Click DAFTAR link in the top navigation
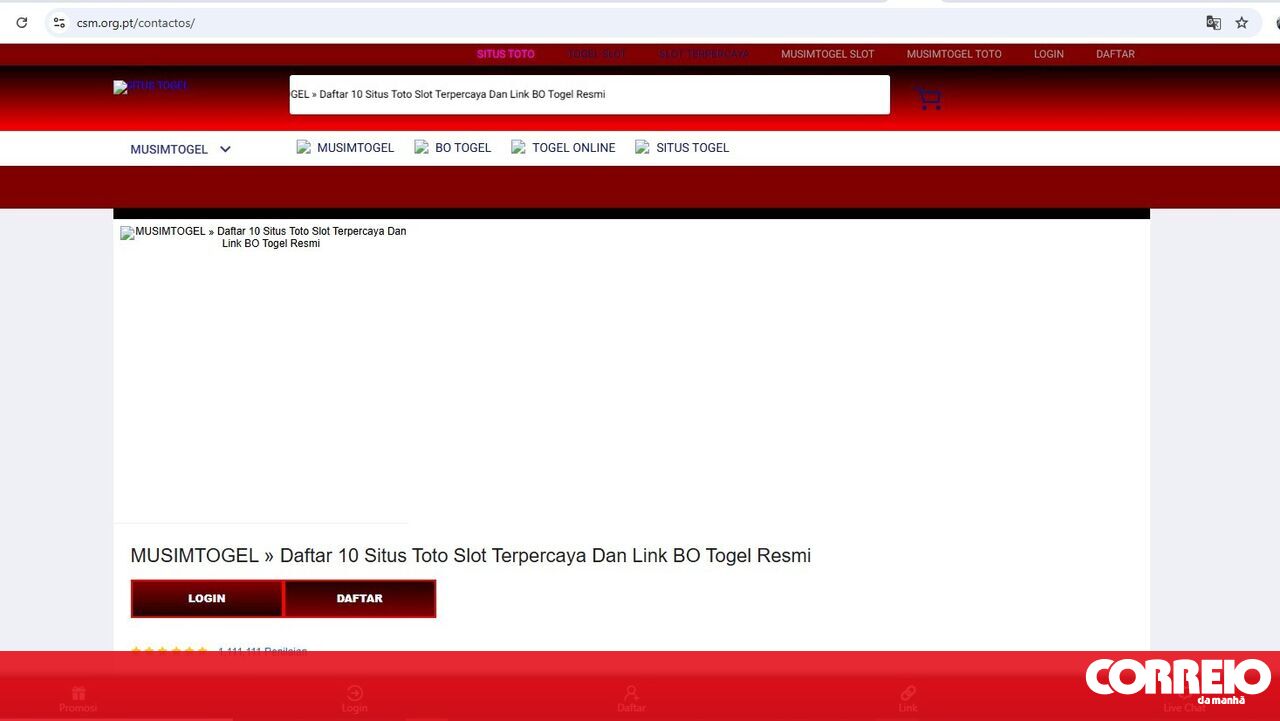Viewport: 1280px width, 721px height. [1115, 54]
